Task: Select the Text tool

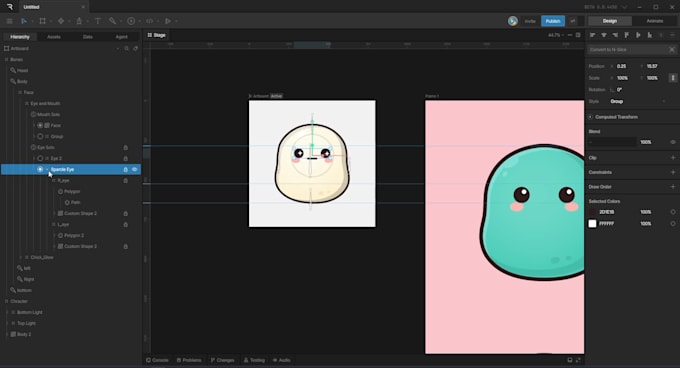Action: pos(98,21)
